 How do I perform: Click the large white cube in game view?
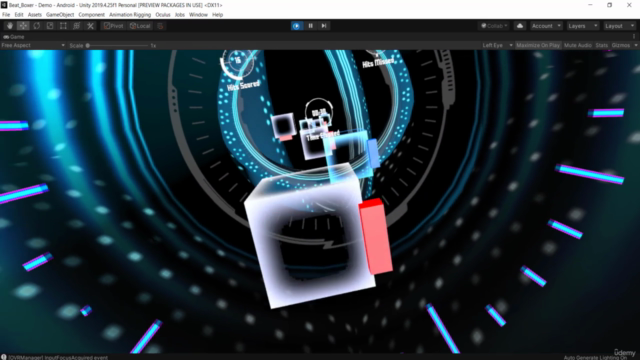coord(309,236)
